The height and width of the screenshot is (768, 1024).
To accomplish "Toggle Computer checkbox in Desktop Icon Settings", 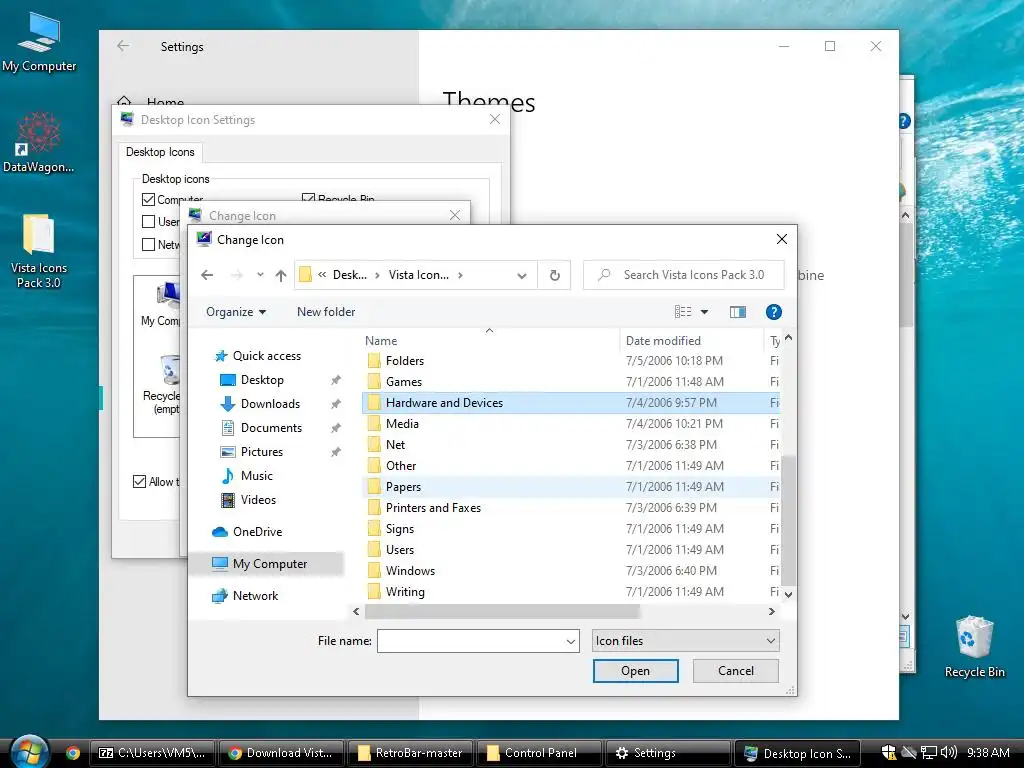I will pyautogui.click(x=148, y=199).
